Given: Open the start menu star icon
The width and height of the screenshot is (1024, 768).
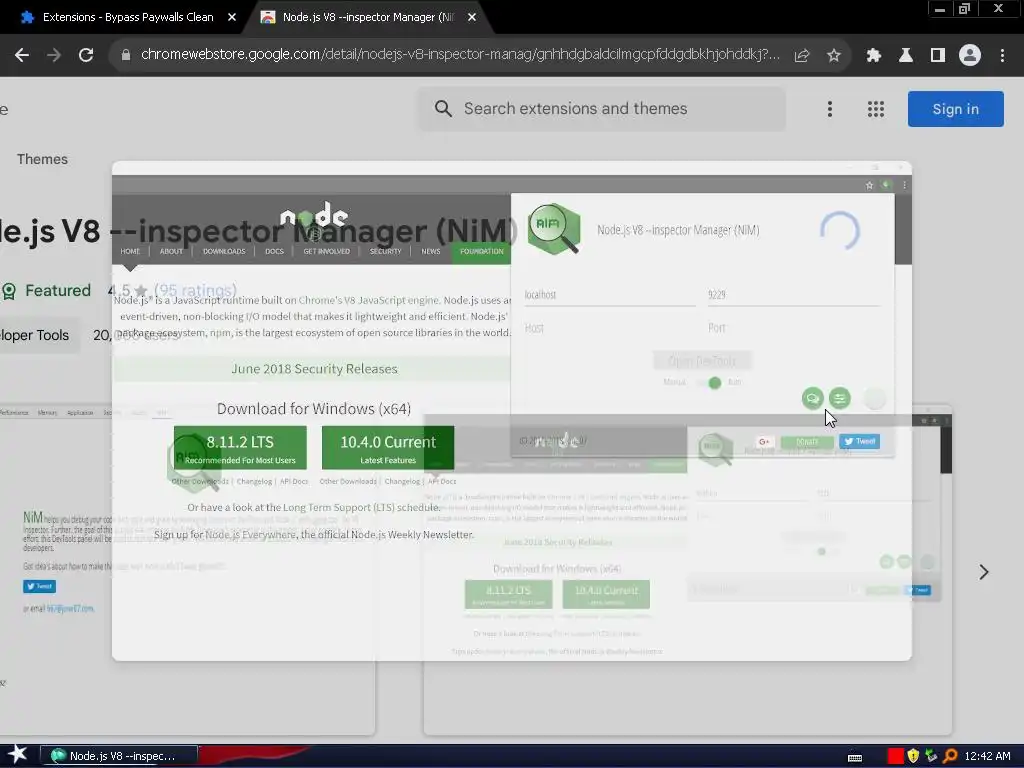Looking at the screenshot, I should (18, 755).
